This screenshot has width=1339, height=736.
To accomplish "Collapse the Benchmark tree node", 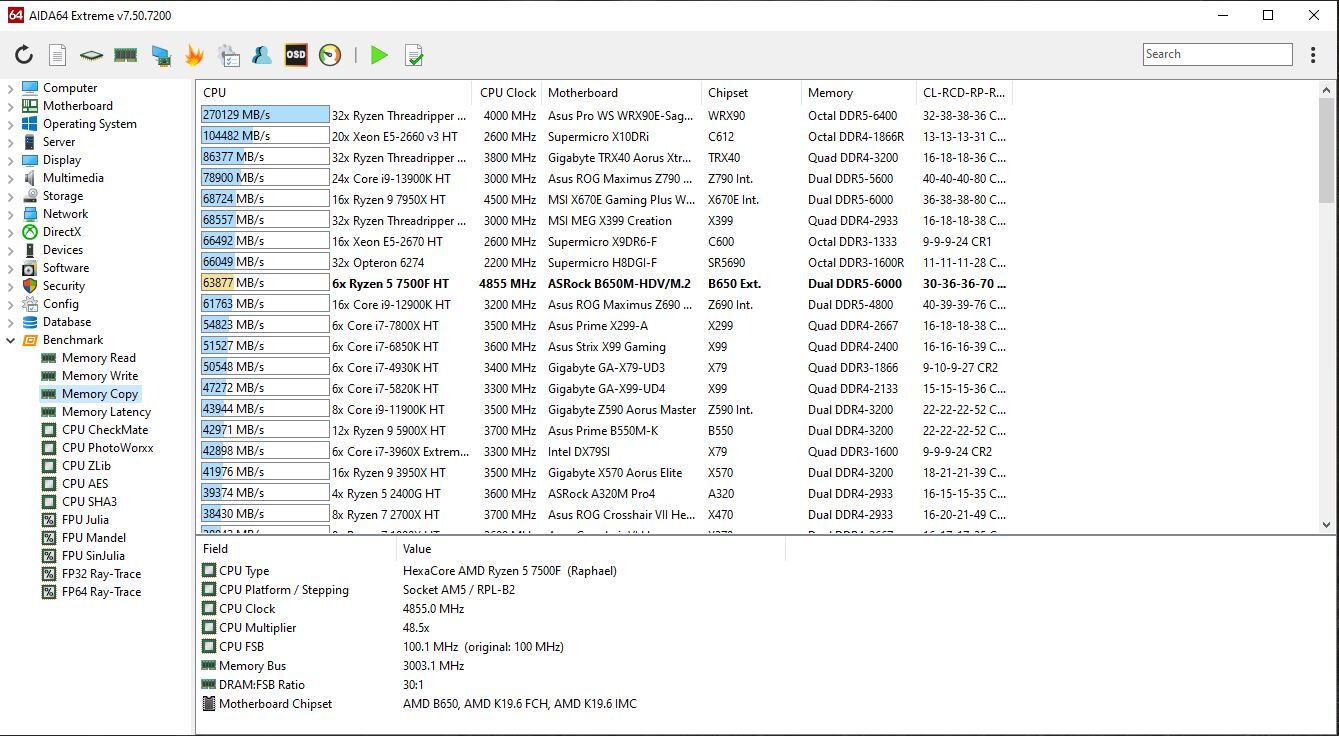I will pos(10,340).
